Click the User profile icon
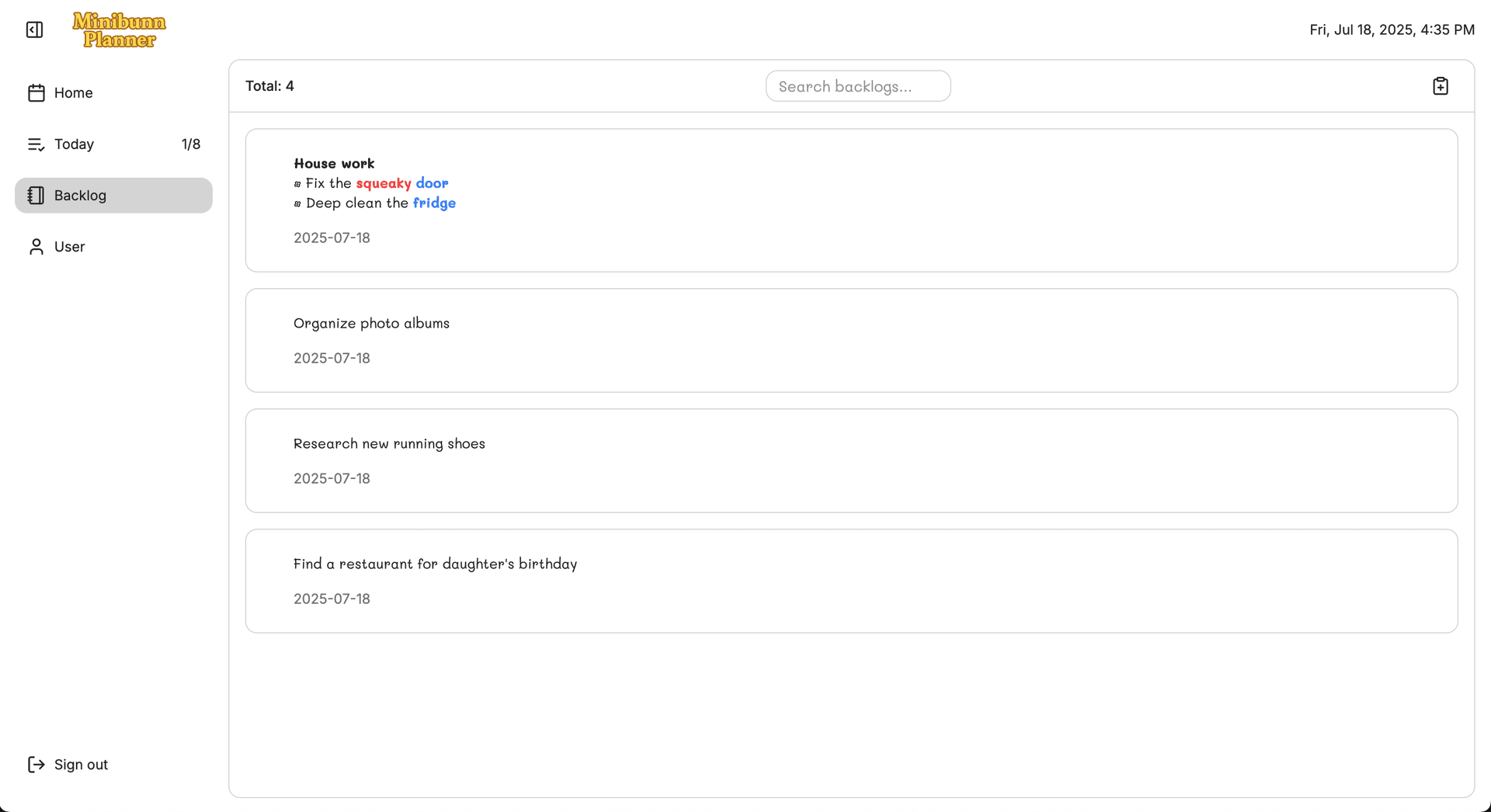 click(x=36, y=247)
